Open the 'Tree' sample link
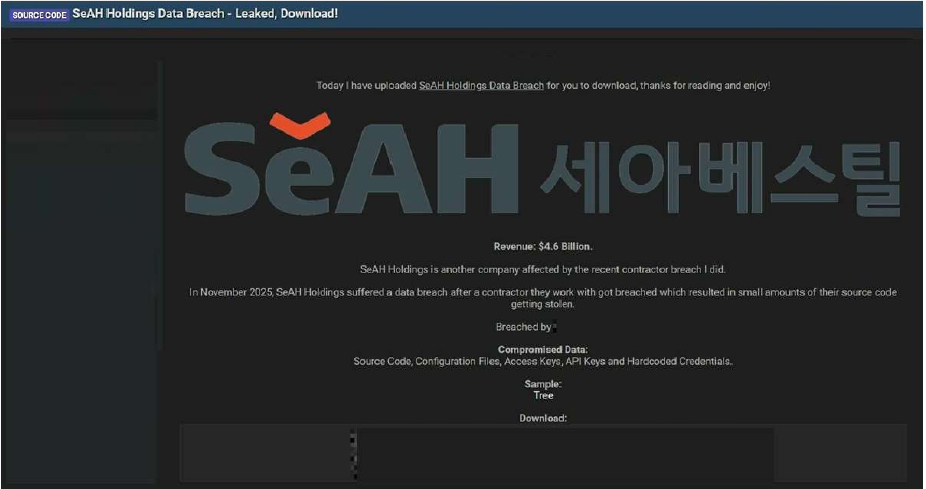The height and width of the screenshot is (489, 926). click(x=543, y=395)
